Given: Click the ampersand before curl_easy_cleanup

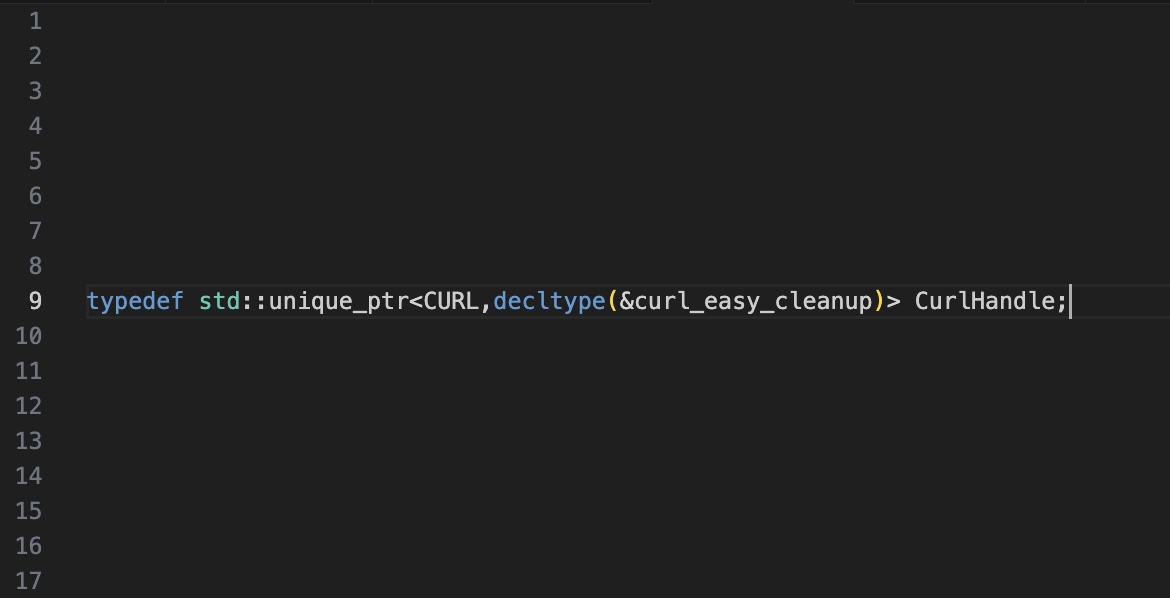Looking at the screenshot, I should (x=626, y=301).
